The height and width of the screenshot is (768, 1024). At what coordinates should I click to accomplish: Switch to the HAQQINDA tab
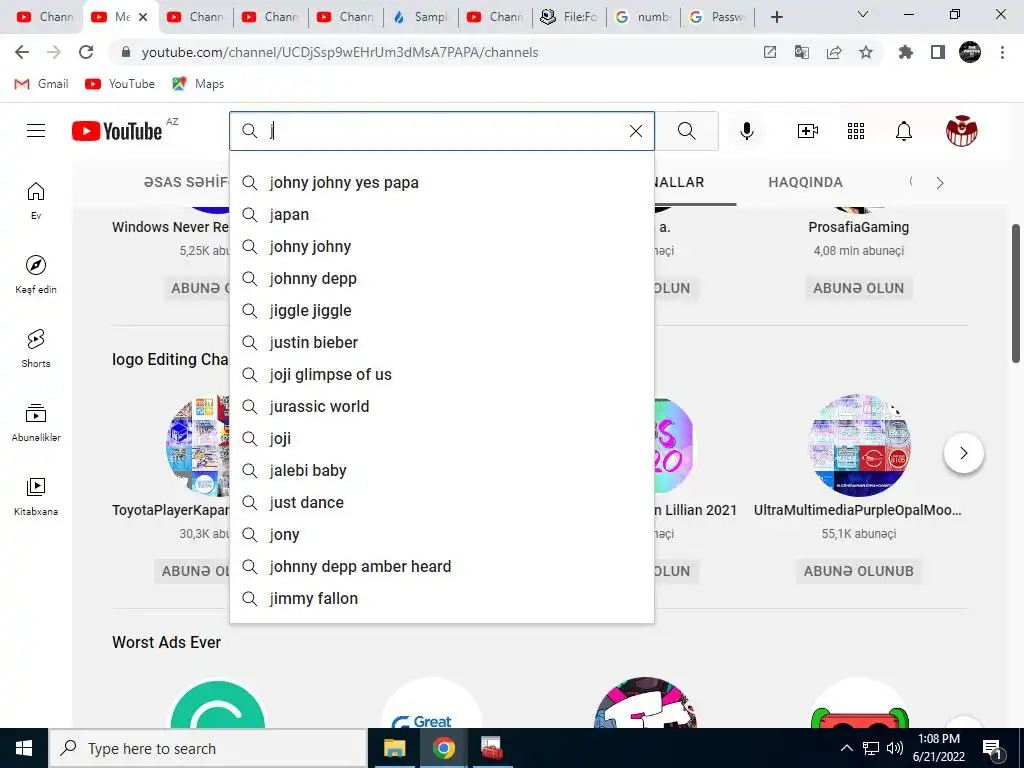[805, 182]
